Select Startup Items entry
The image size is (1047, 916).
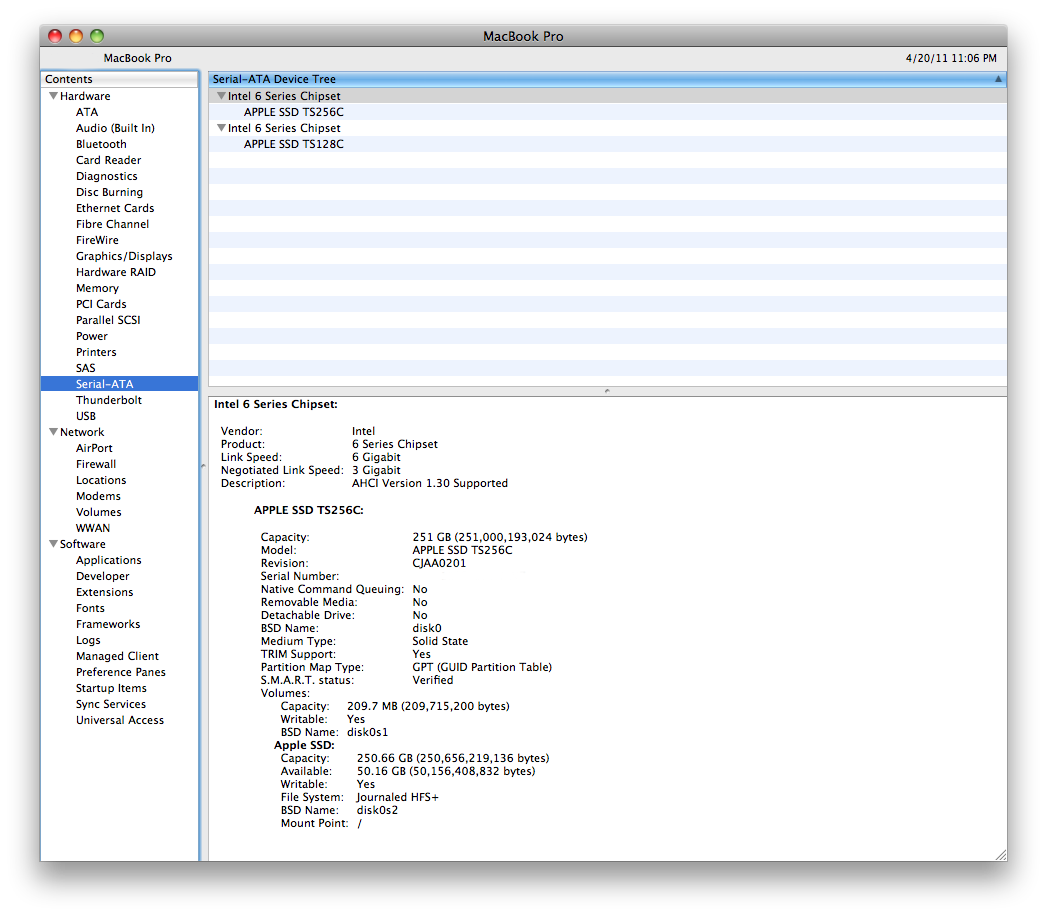[x=111, y=688]
